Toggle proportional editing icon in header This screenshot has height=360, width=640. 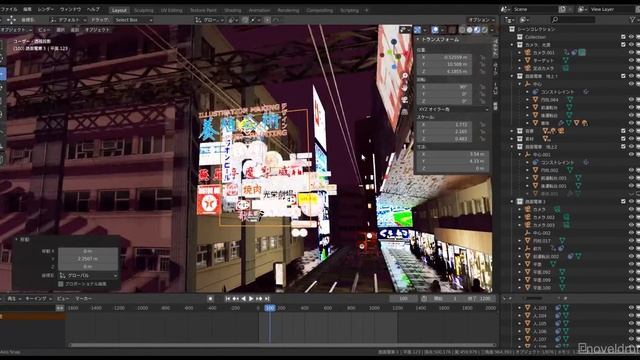click(267, 20)
